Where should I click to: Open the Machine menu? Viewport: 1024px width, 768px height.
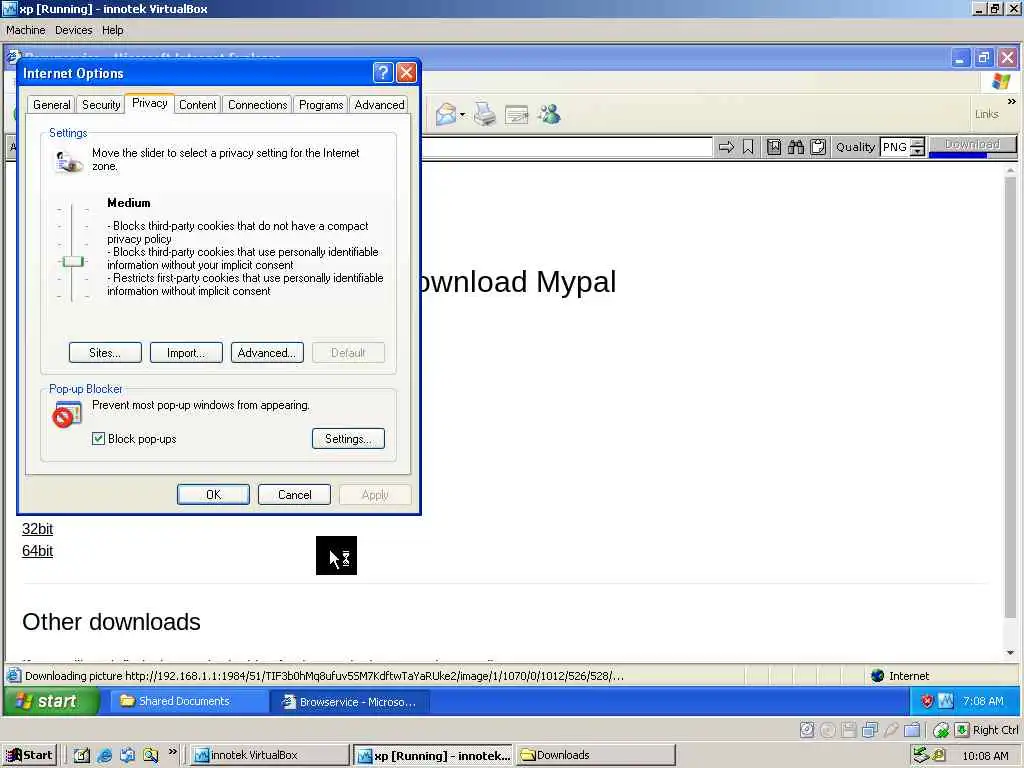[x=25, y=30]
